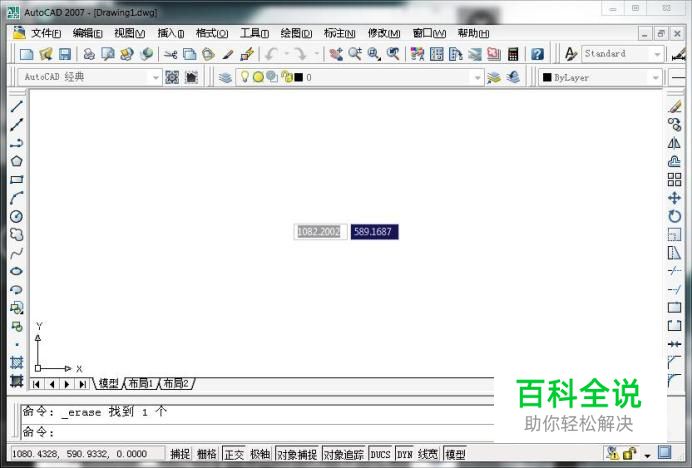The image size is (692, 468).
Task: Open the 绘图(D) menu
Action: pos(296,33)
